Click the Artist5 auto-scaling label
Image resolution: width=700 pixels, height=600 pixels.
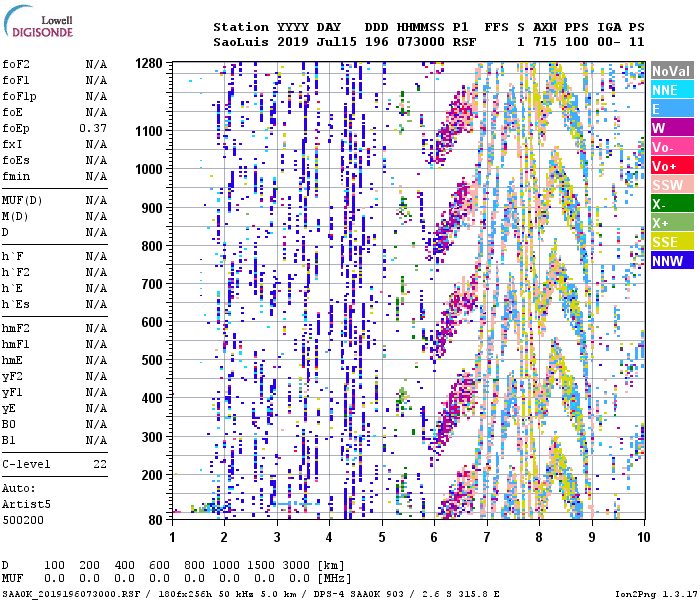click(26, 504)
